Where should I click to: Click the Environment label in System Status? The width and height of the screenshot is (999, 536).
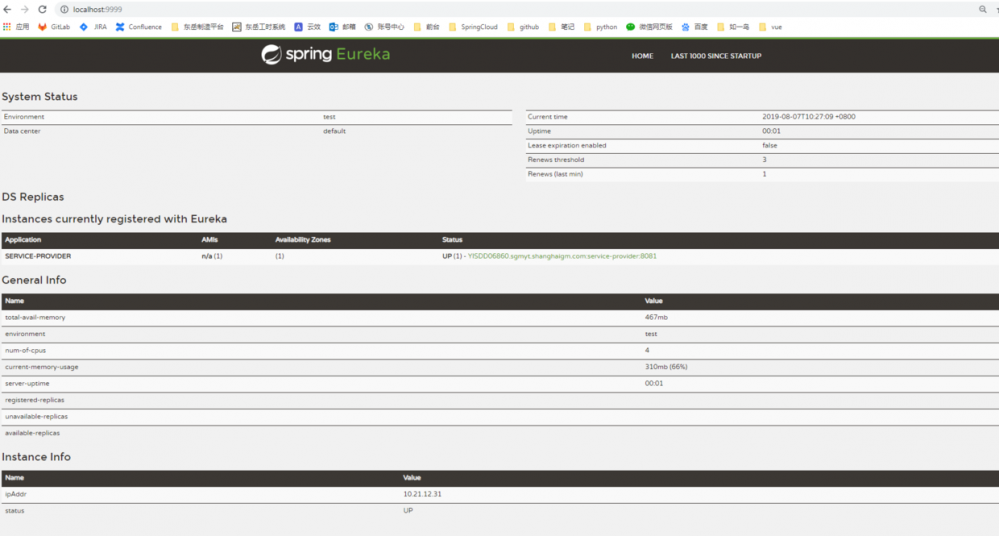point(24,117)
